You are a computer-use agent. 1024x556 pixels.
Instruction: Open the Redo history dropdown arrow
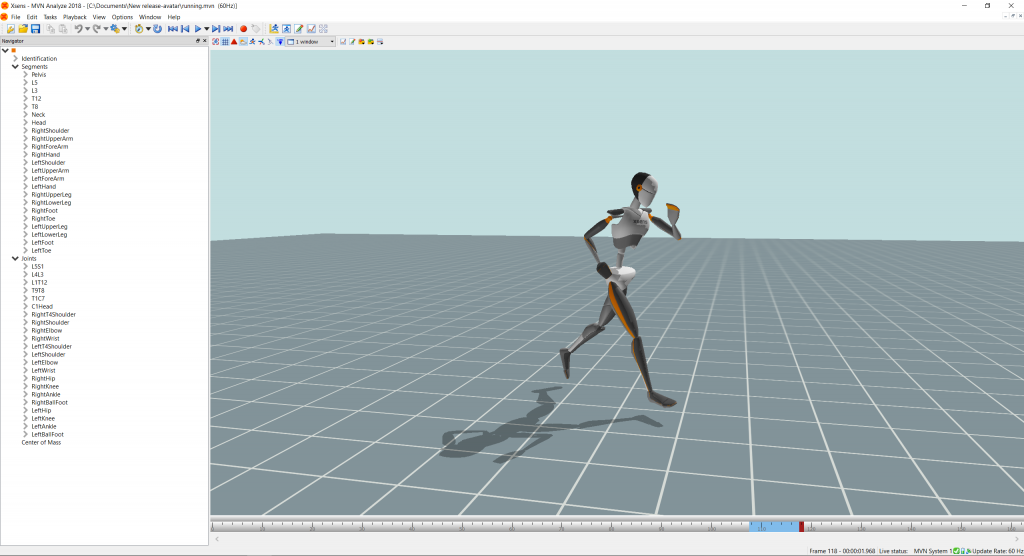[106, 29]
